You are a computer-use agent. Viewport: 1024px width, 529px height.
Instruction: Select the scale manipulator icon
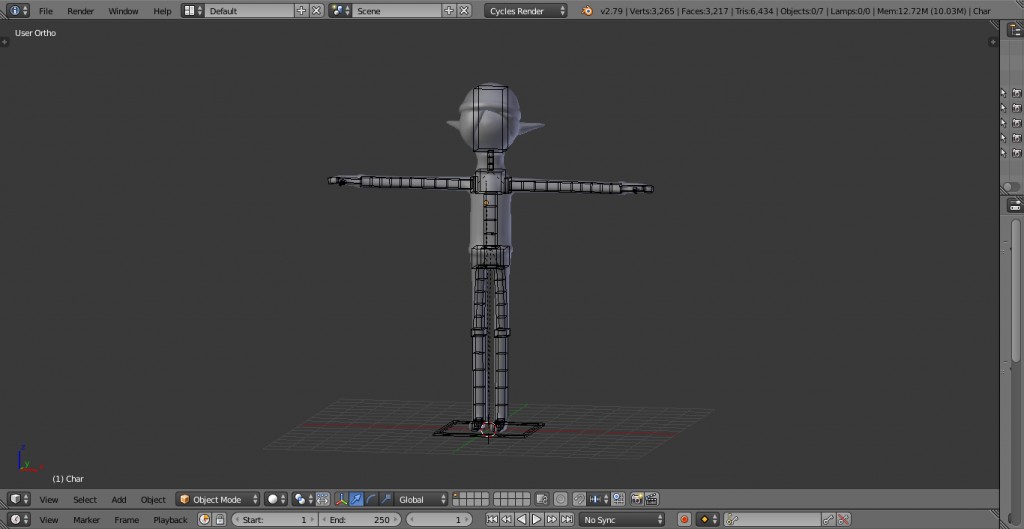click(386, 499)
